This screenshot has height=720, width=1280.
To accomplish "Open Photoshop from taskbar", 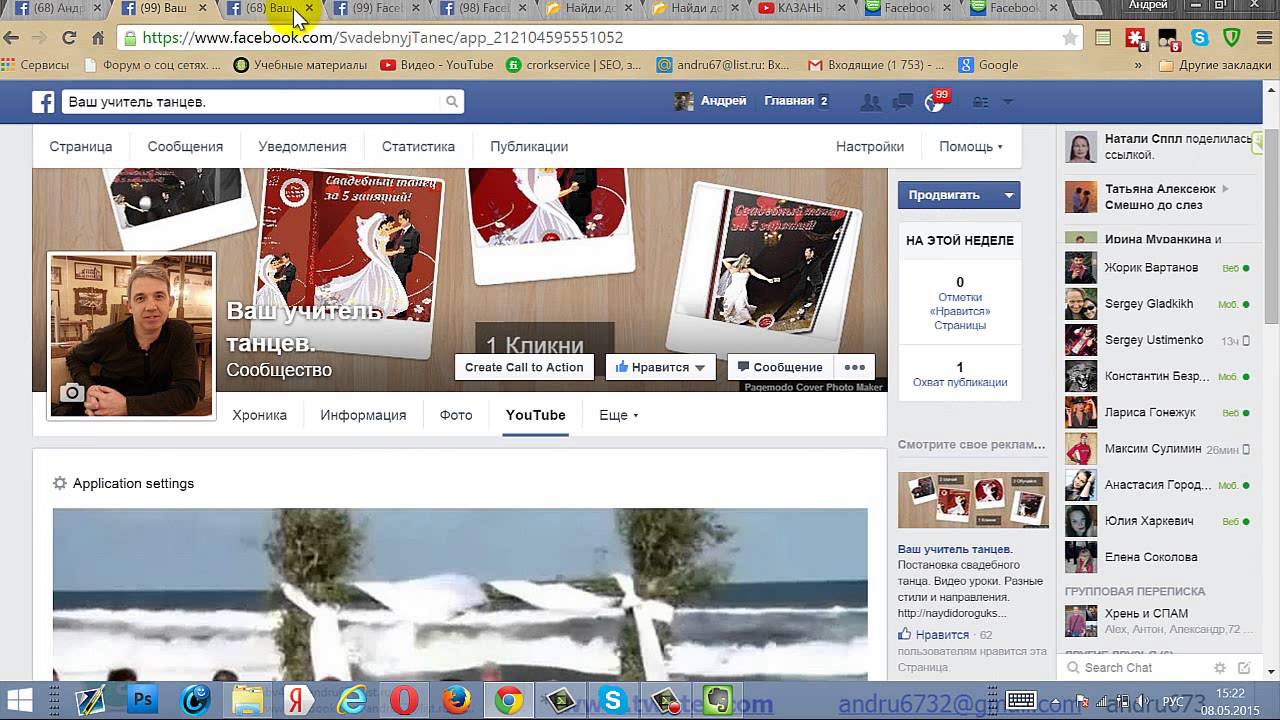I will [x=143, y=700].
